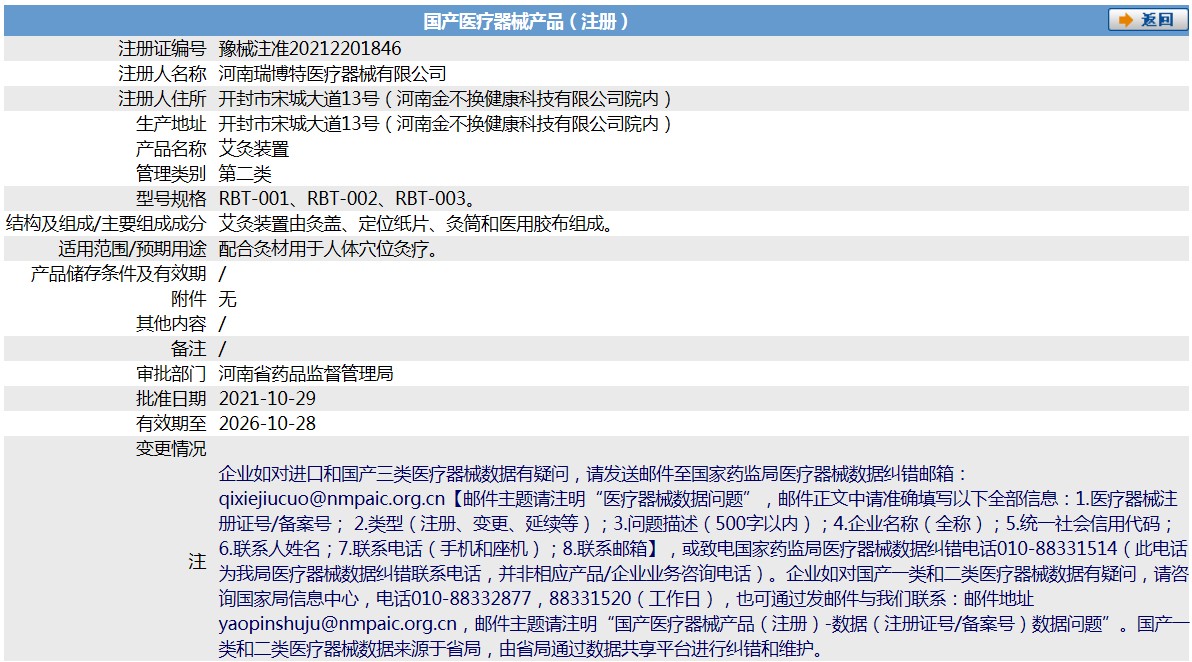Click the 适用范围/预期用途 label
Screen dimensions: 1192x662
(x=132, y=249)
